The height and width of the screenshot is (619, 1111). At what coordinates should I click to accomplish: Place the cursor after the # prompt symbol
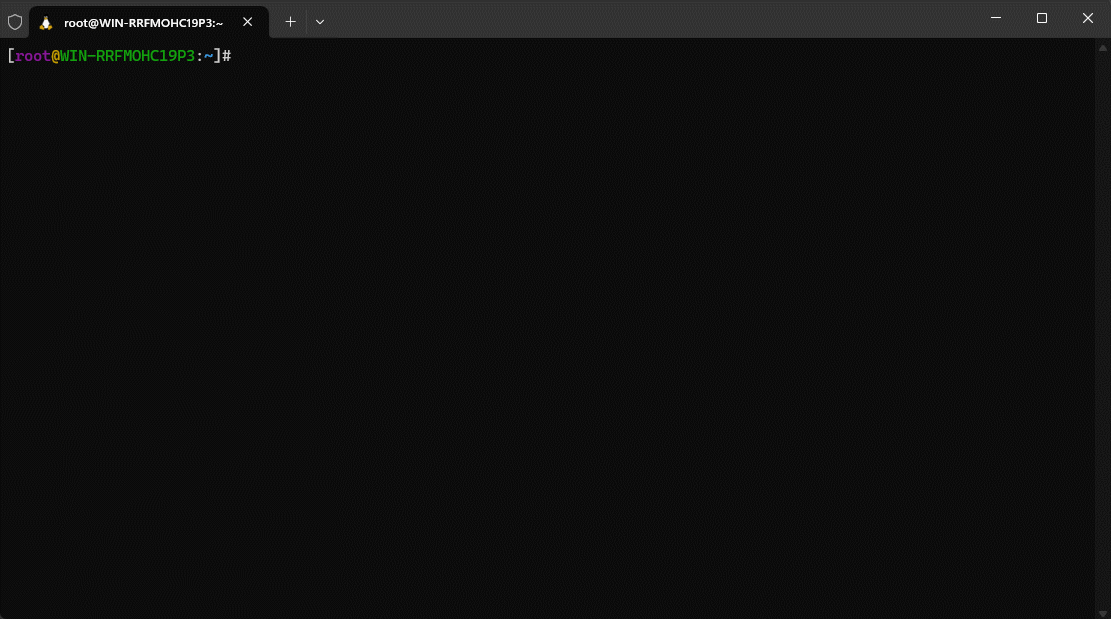point(234,56)
